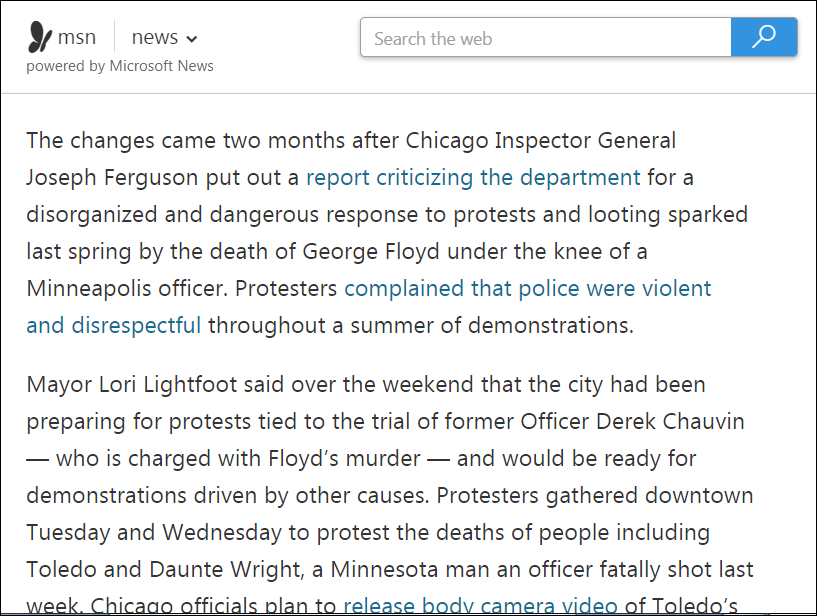Open the news section menu

[155, 38]
